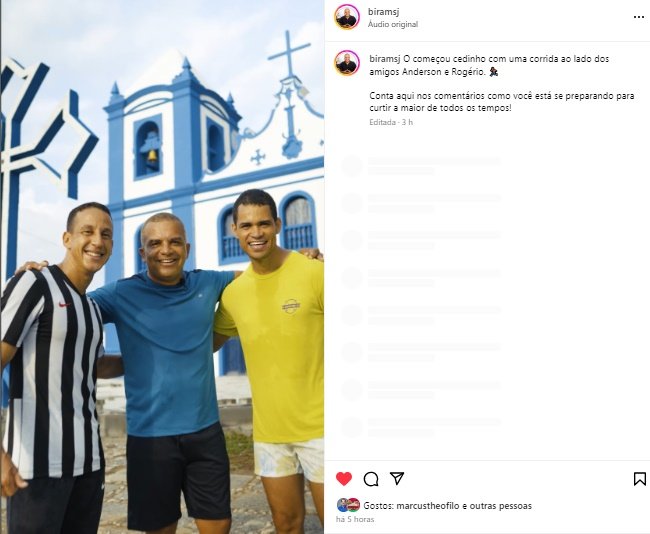
Task: Open biramsj username in the caption
Action: click(x=385, y=59)
